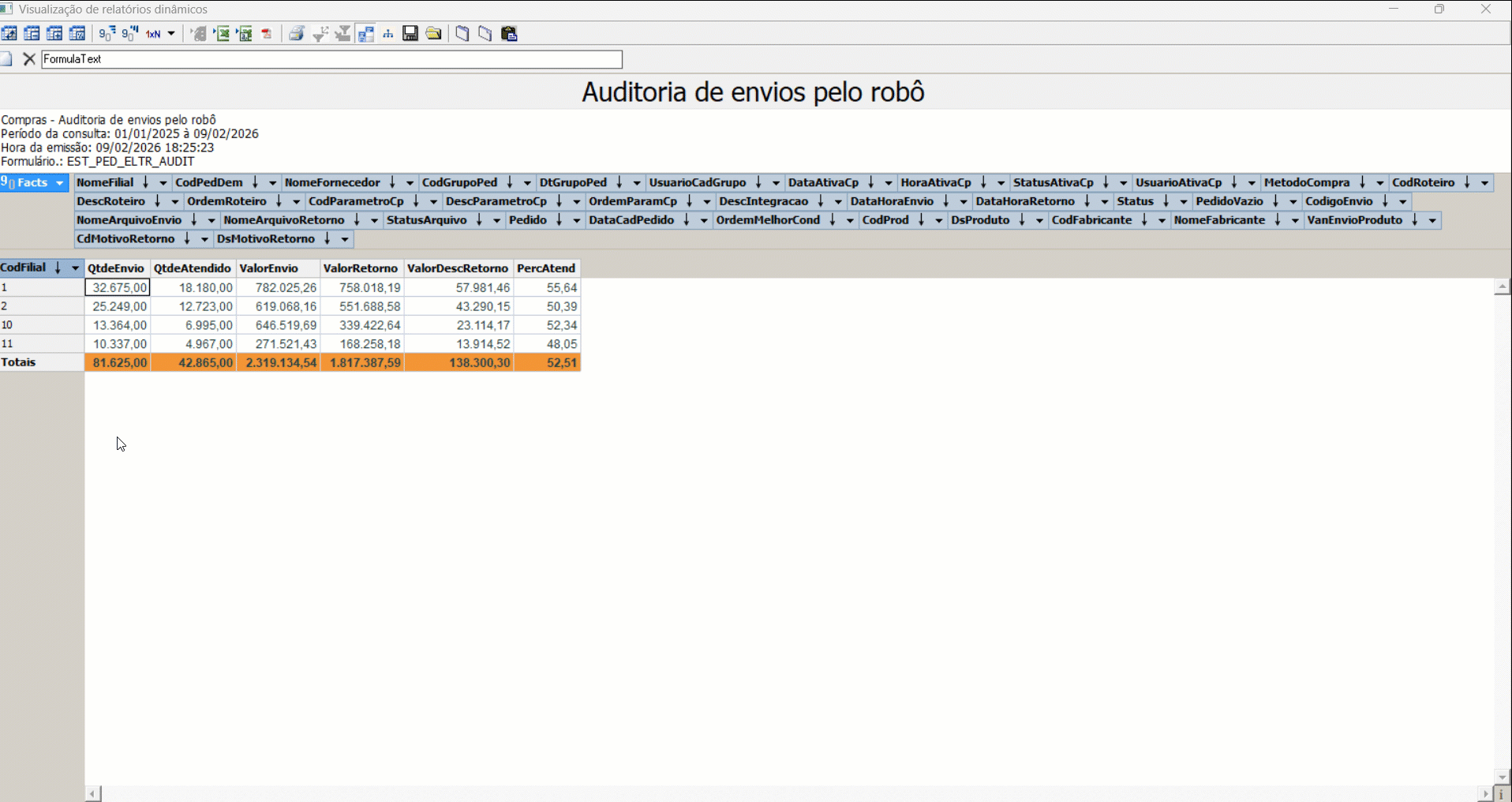Open the Facts dropdown
This screenshot has width=1512, height=802.
click(x=59, y=183)
